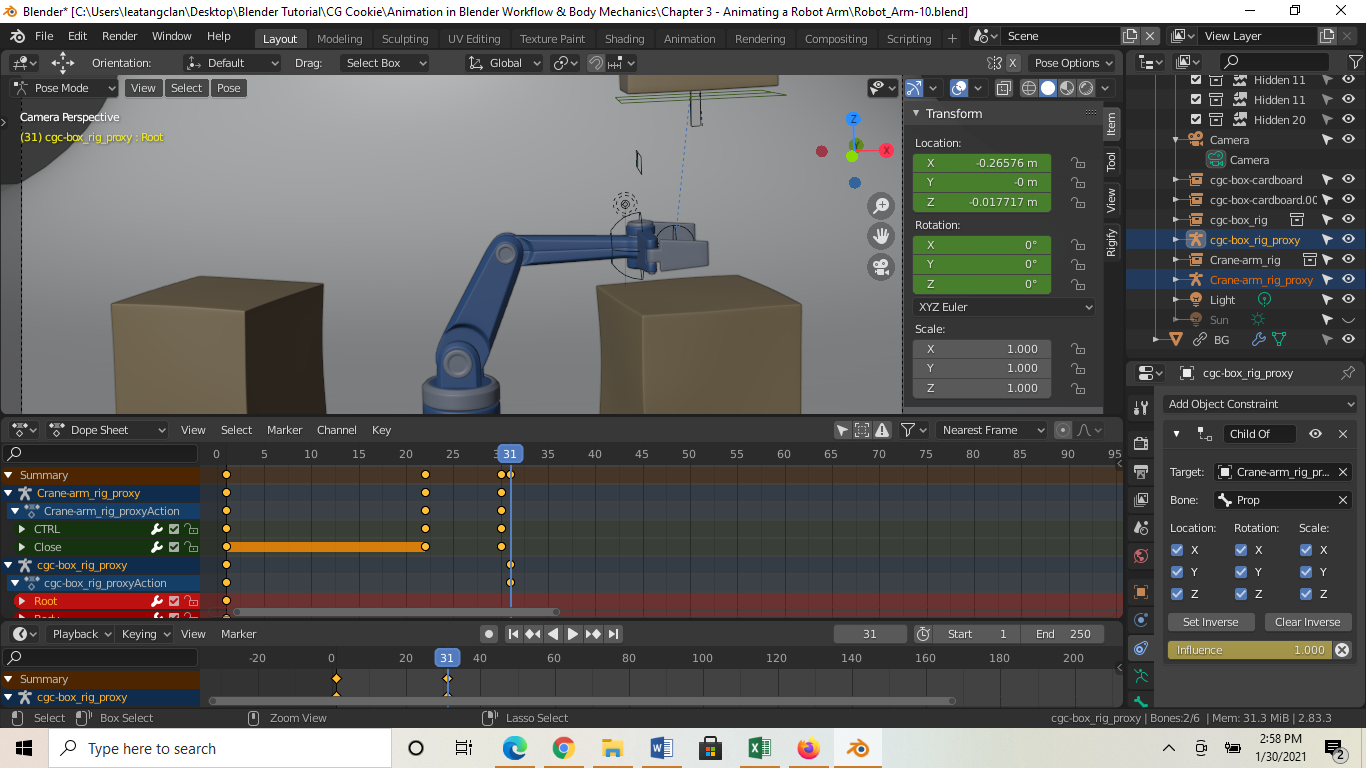Click the Set Inverse button
The height and width of the screenshot is (768, 1366).
click(x=1210, y=622)
